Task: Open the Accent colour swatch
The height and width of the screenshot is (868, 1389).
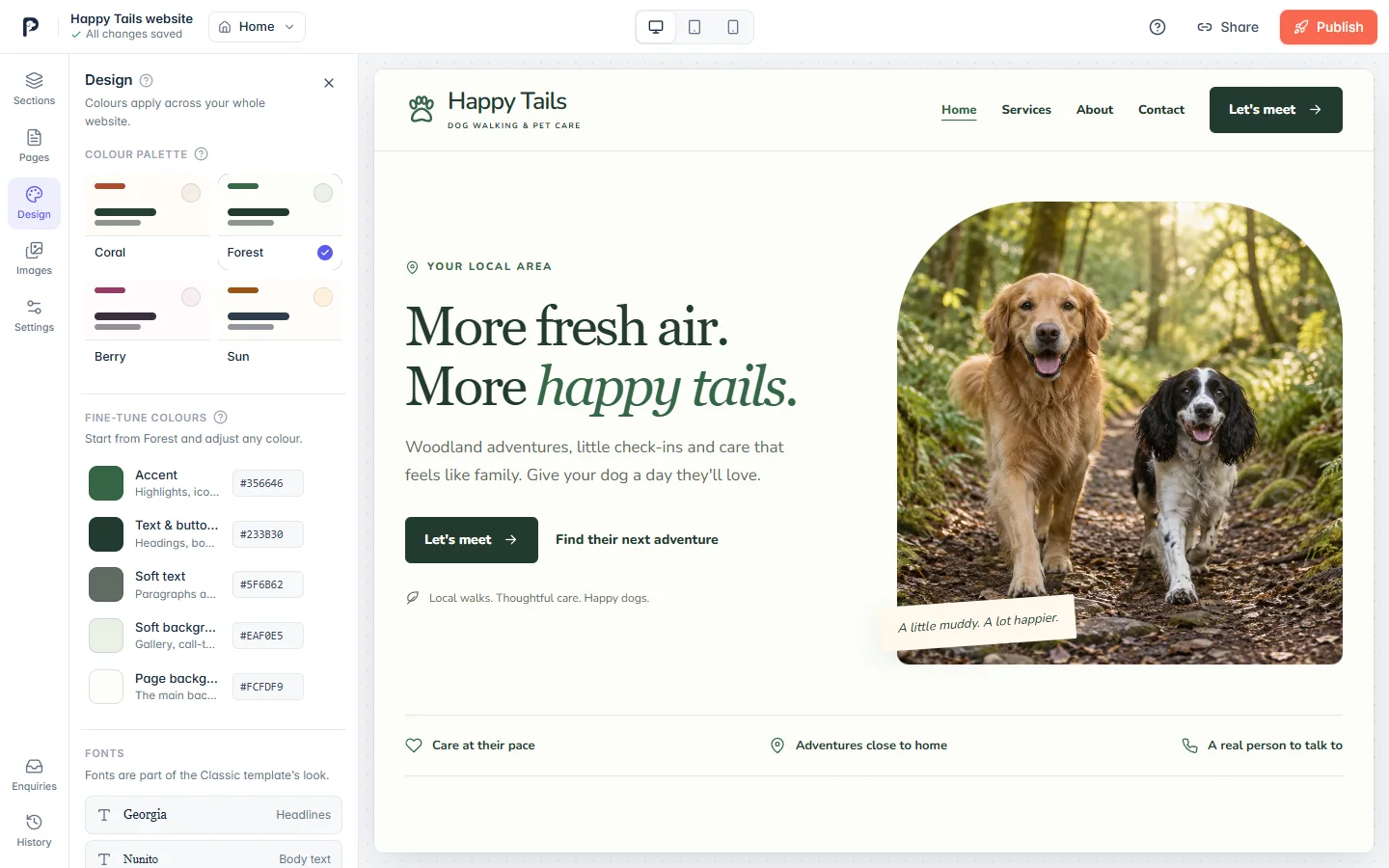Action: pyautogui.click(x=106, y=483)
